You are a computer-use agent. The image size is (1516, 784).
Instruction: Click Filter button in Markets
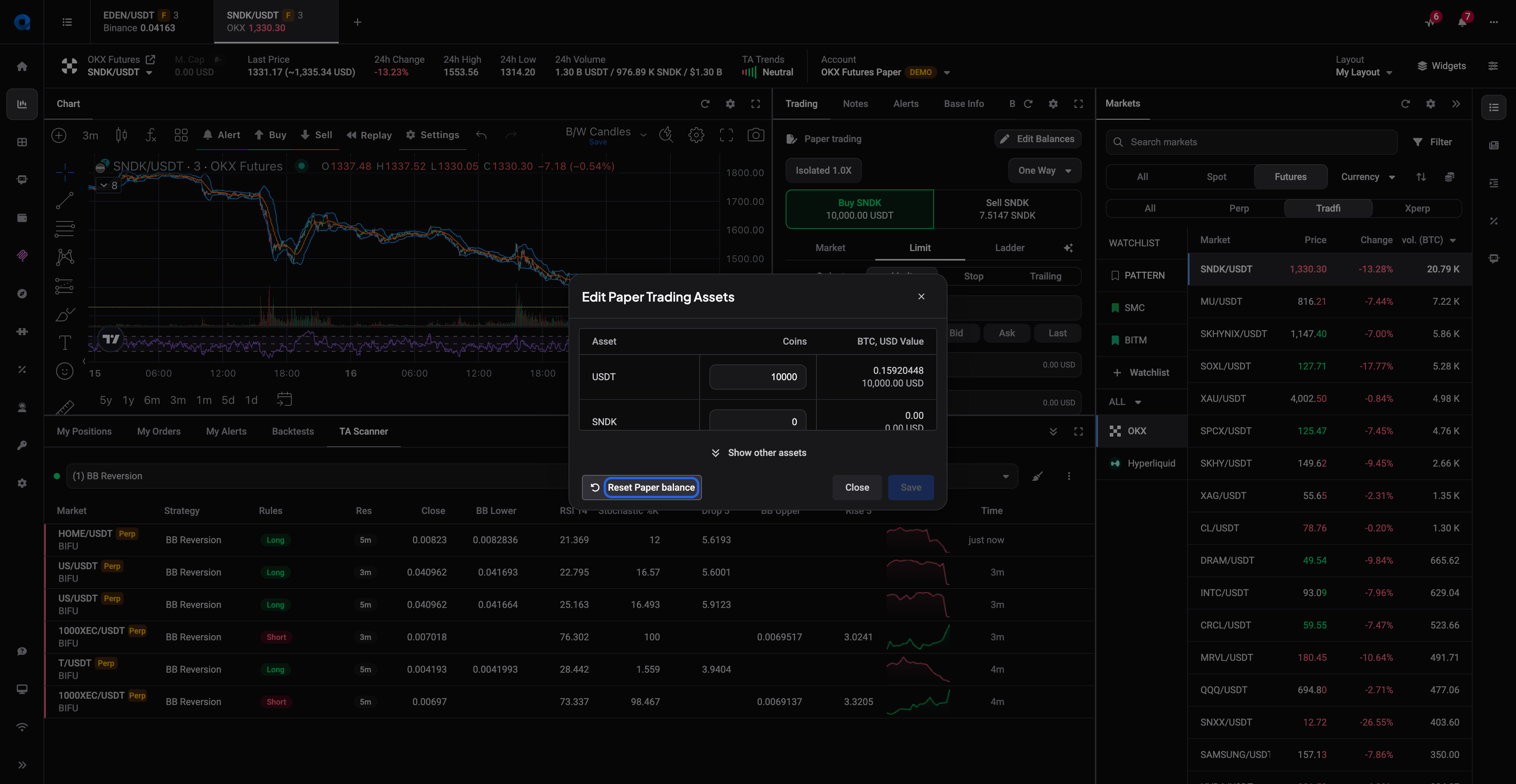point(1432,142)
